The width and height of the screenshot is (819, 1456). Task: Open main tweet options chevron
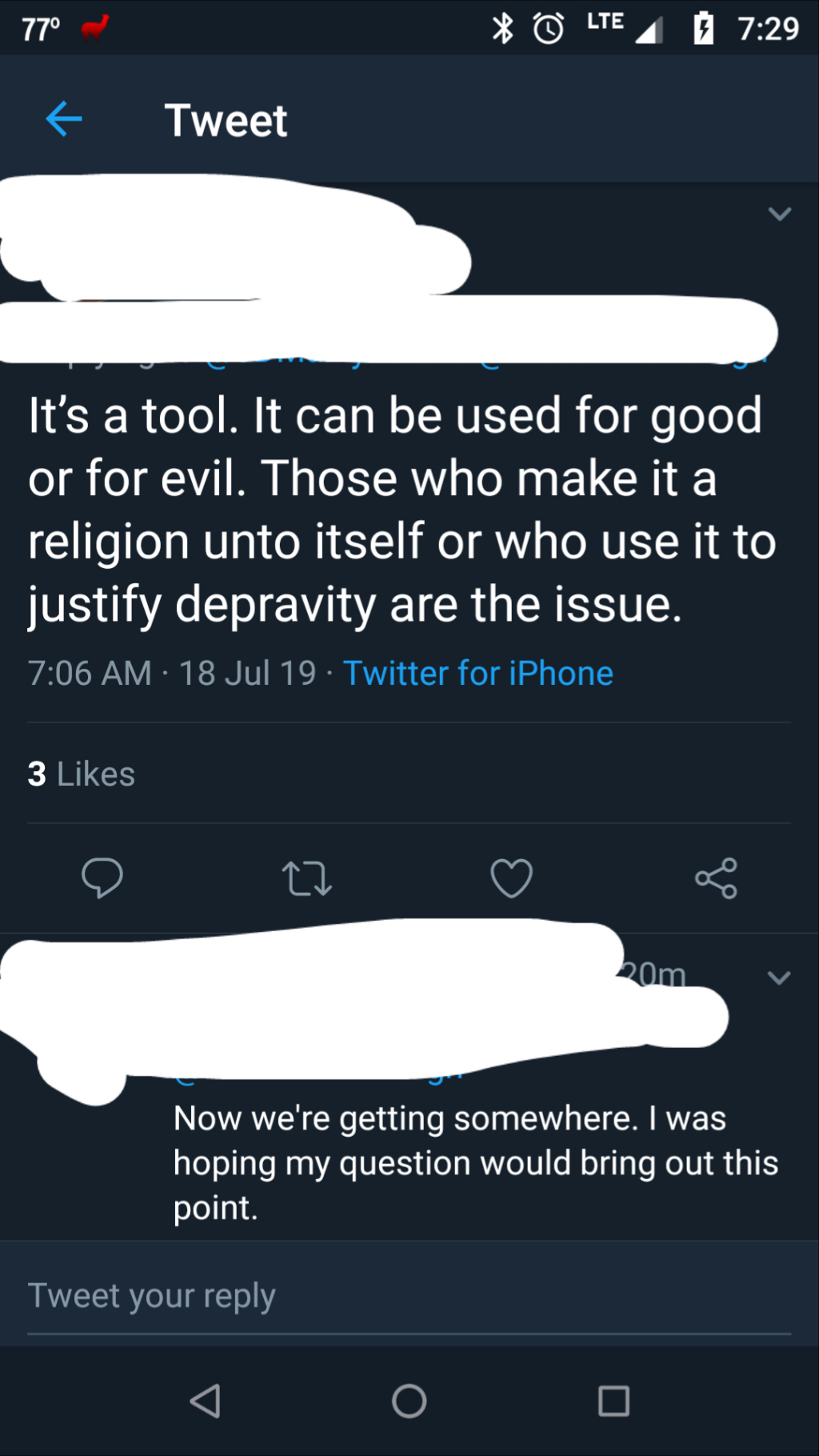779,214
